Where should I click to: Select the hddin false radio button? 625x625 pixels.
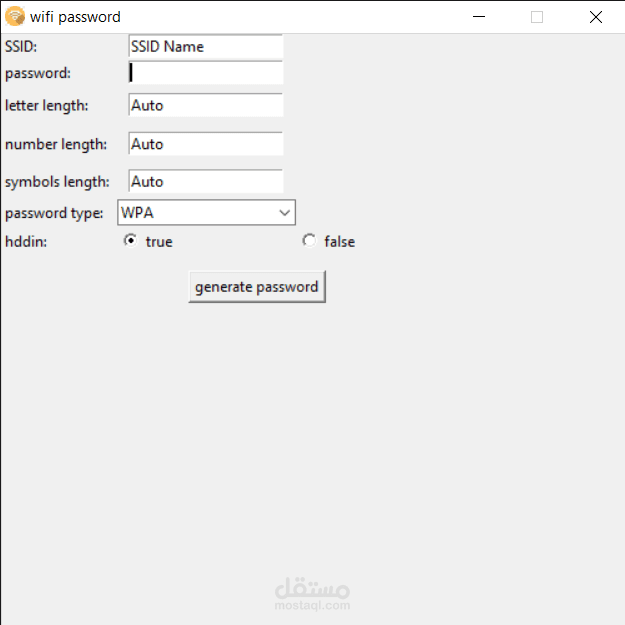pyautogui.click(x=309, y=241)
